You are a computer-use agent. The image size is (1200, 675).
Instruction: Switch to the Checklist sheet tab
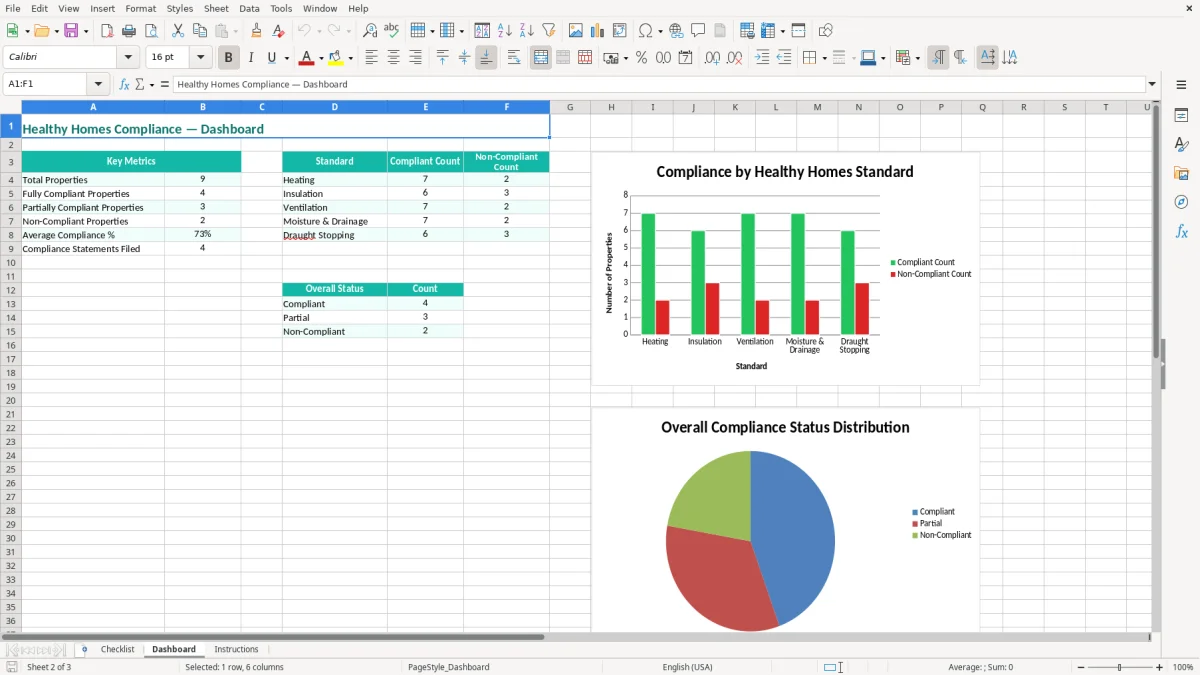tap(117, 649)
